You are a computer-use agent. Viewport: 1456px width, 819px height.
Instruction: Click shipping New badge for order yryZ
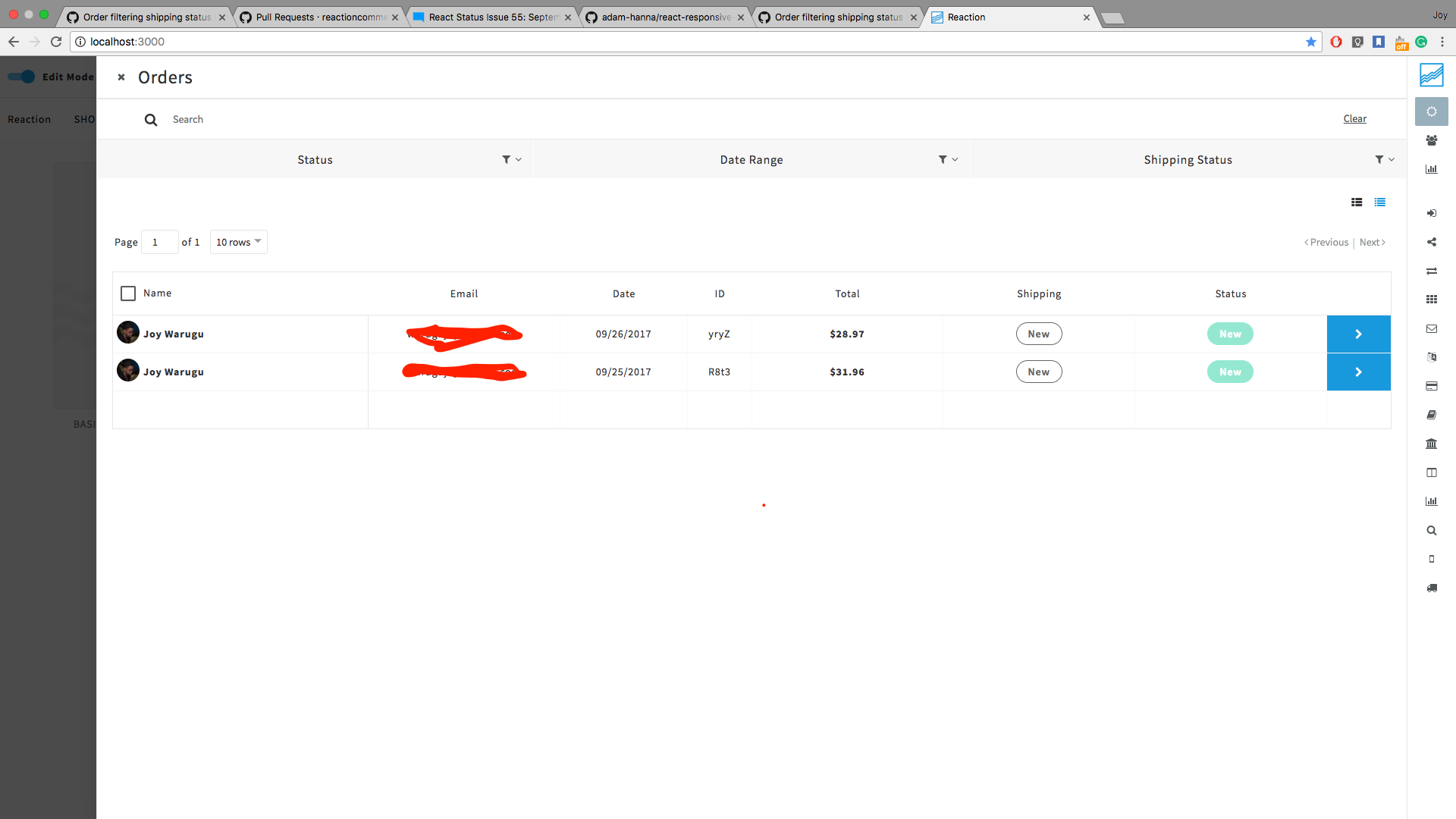(1038, 334)
